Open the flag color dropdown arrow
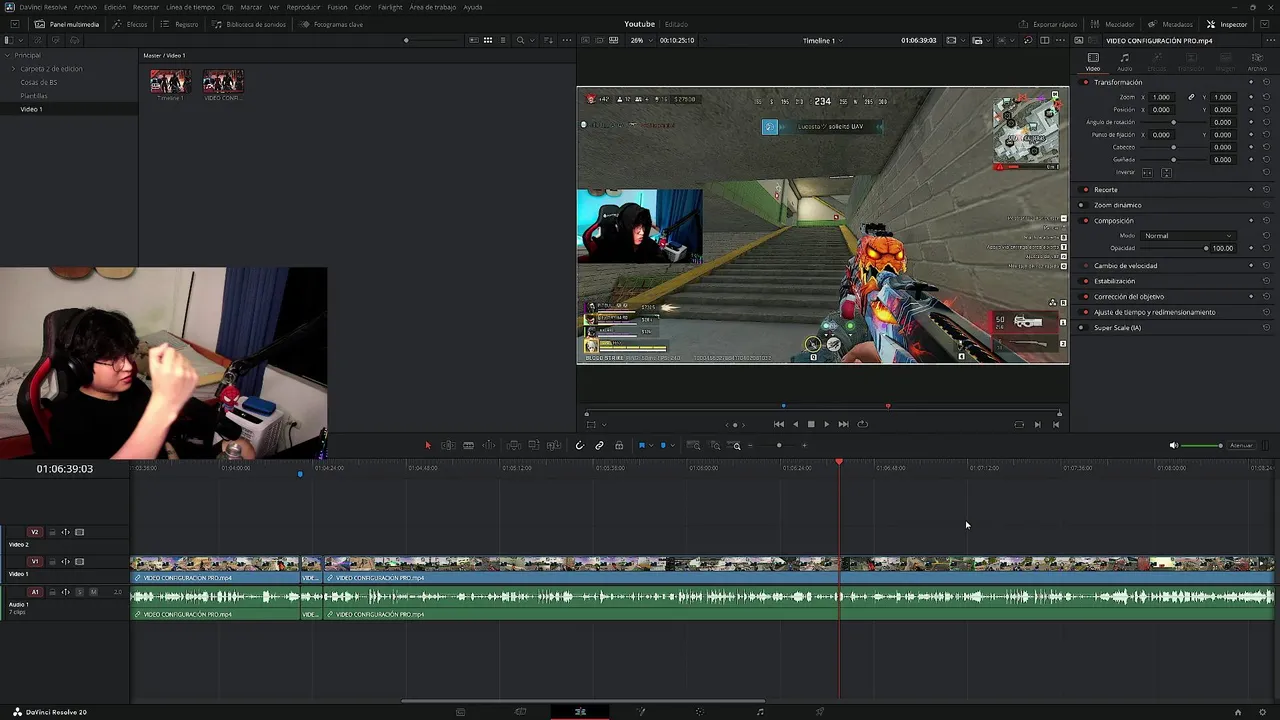This screenshot has height=720, width=1280. pos(651,445)
